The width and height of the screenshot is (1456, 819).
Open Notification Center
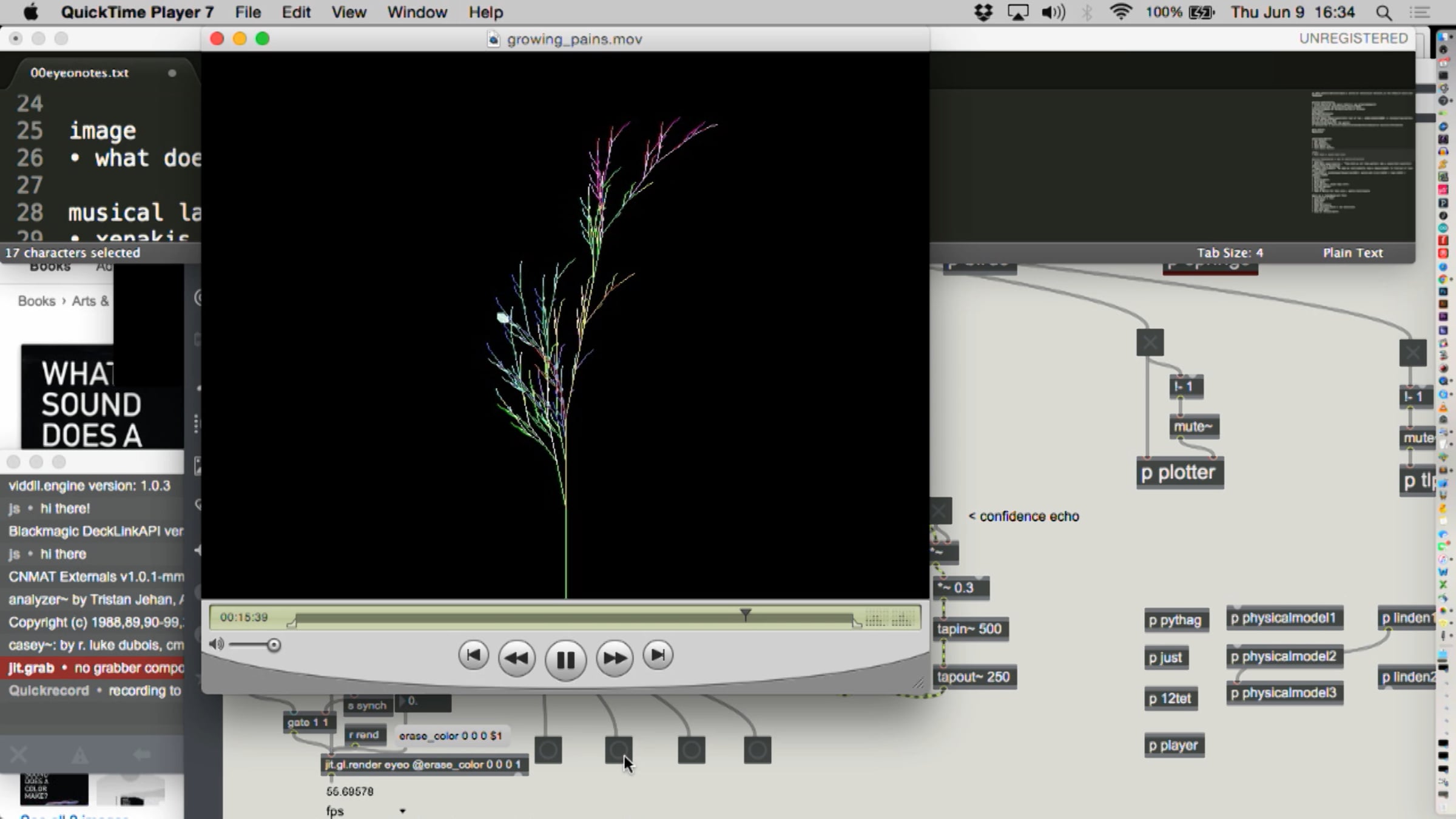coord(1420,12)
